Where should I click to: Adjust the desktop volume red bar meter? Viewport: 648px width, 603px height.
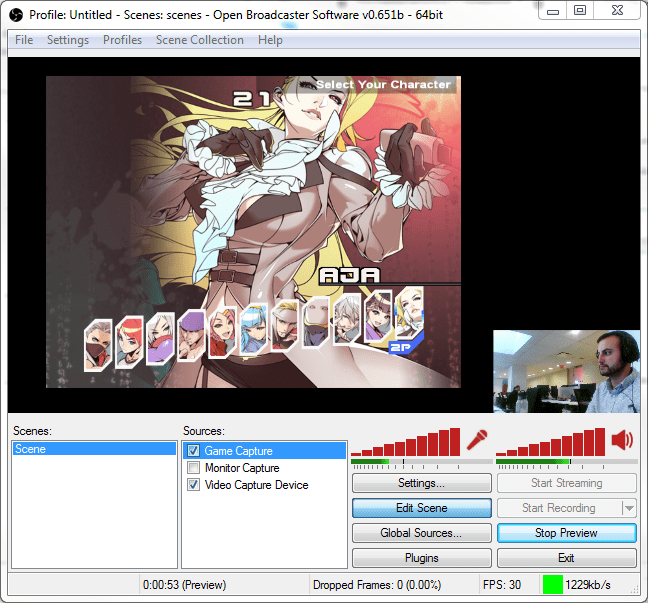click(x=550, y=442)
